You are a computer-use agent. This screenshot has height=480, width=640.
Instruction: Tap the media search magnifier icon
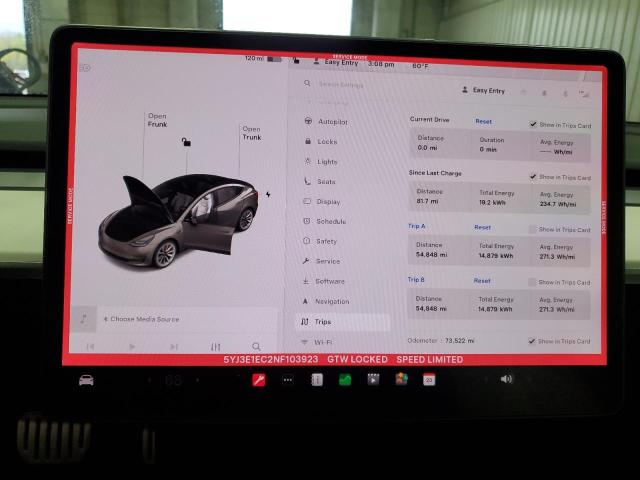coord(256,346)
